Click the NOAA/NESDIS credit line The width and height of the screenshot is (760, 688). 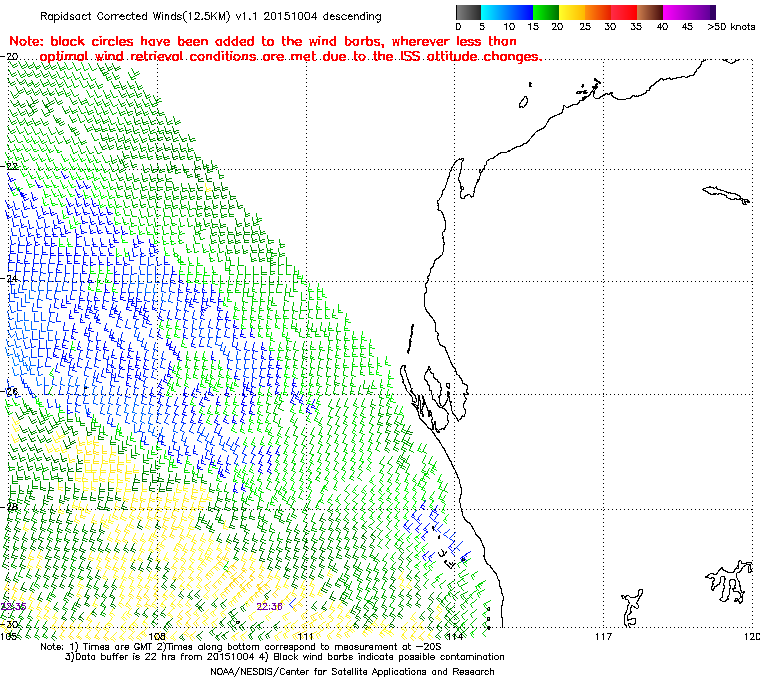[352, 672]
